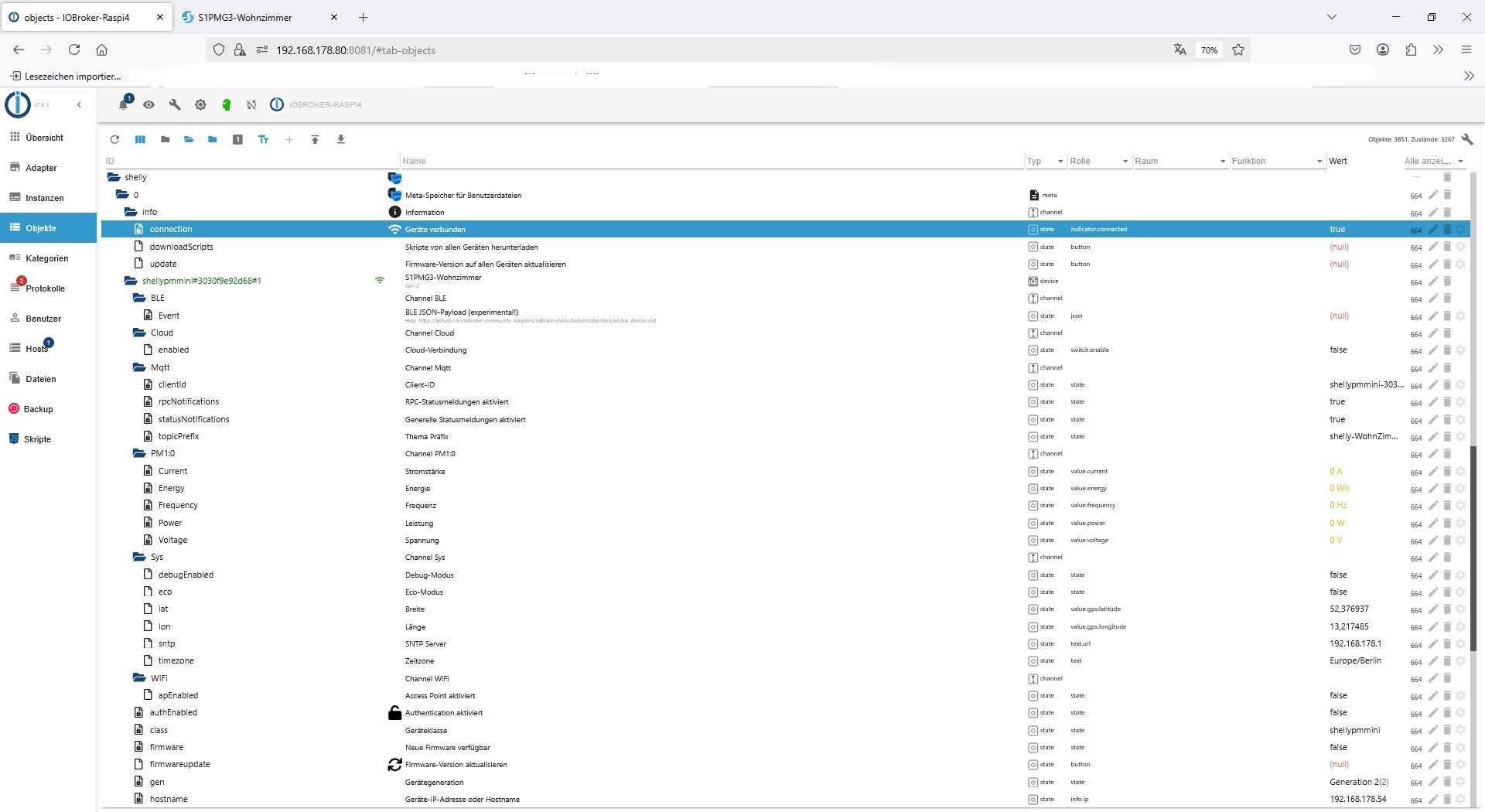Collapse the Mqtt channel folder

(x=139, y=367)
